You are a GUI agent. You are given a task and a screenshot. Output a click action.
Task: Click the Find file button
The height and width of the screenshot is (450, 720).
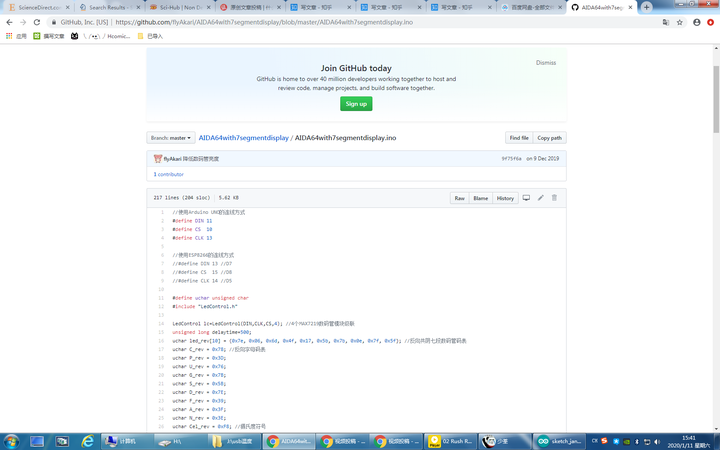(519, 138)
